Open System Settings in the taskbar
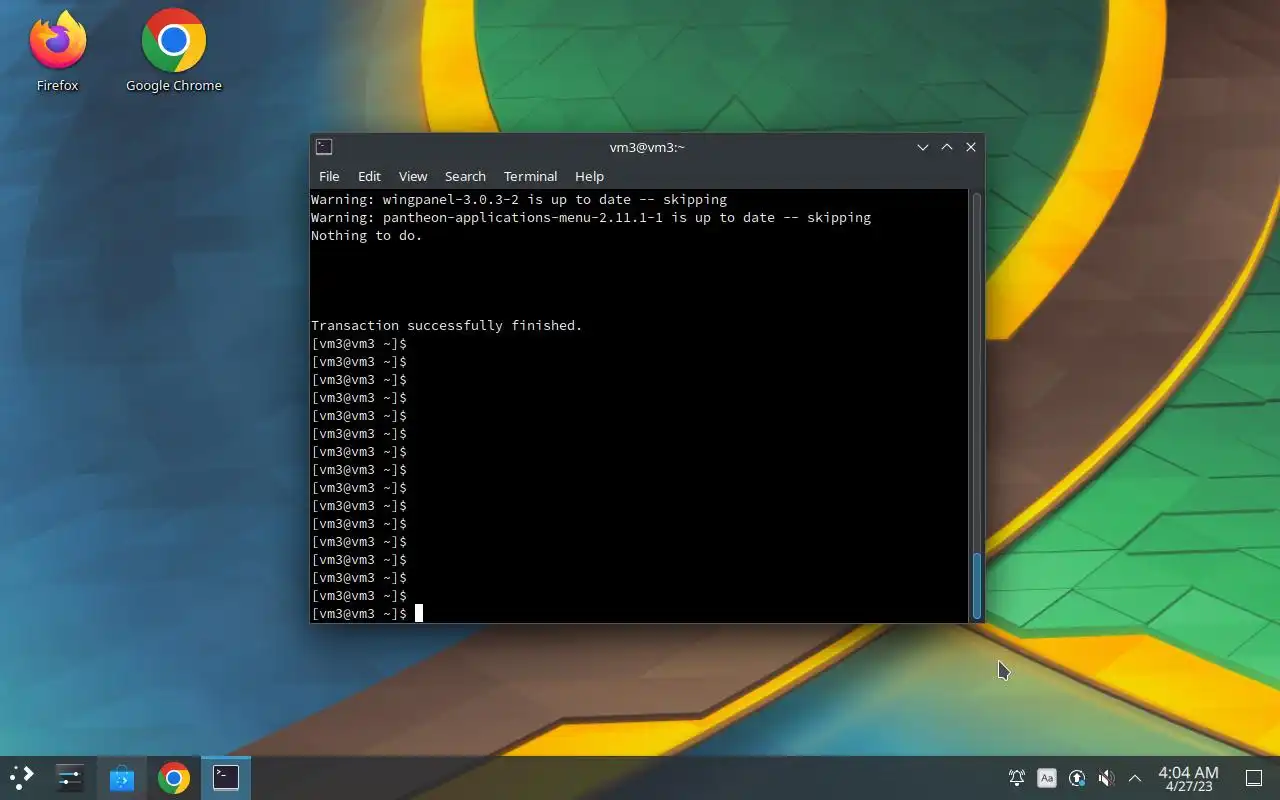The width and height of the screenshot is (1280, 800). pyautogui.click(x=70, y=778)
